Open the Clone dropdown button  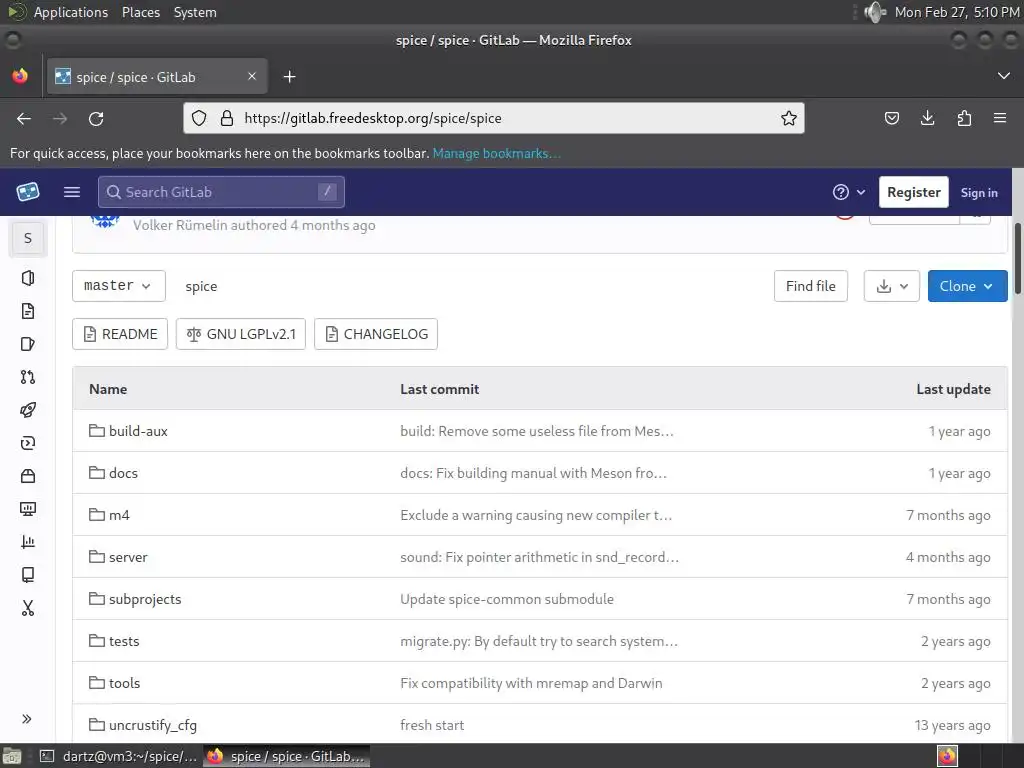(967, 286)
